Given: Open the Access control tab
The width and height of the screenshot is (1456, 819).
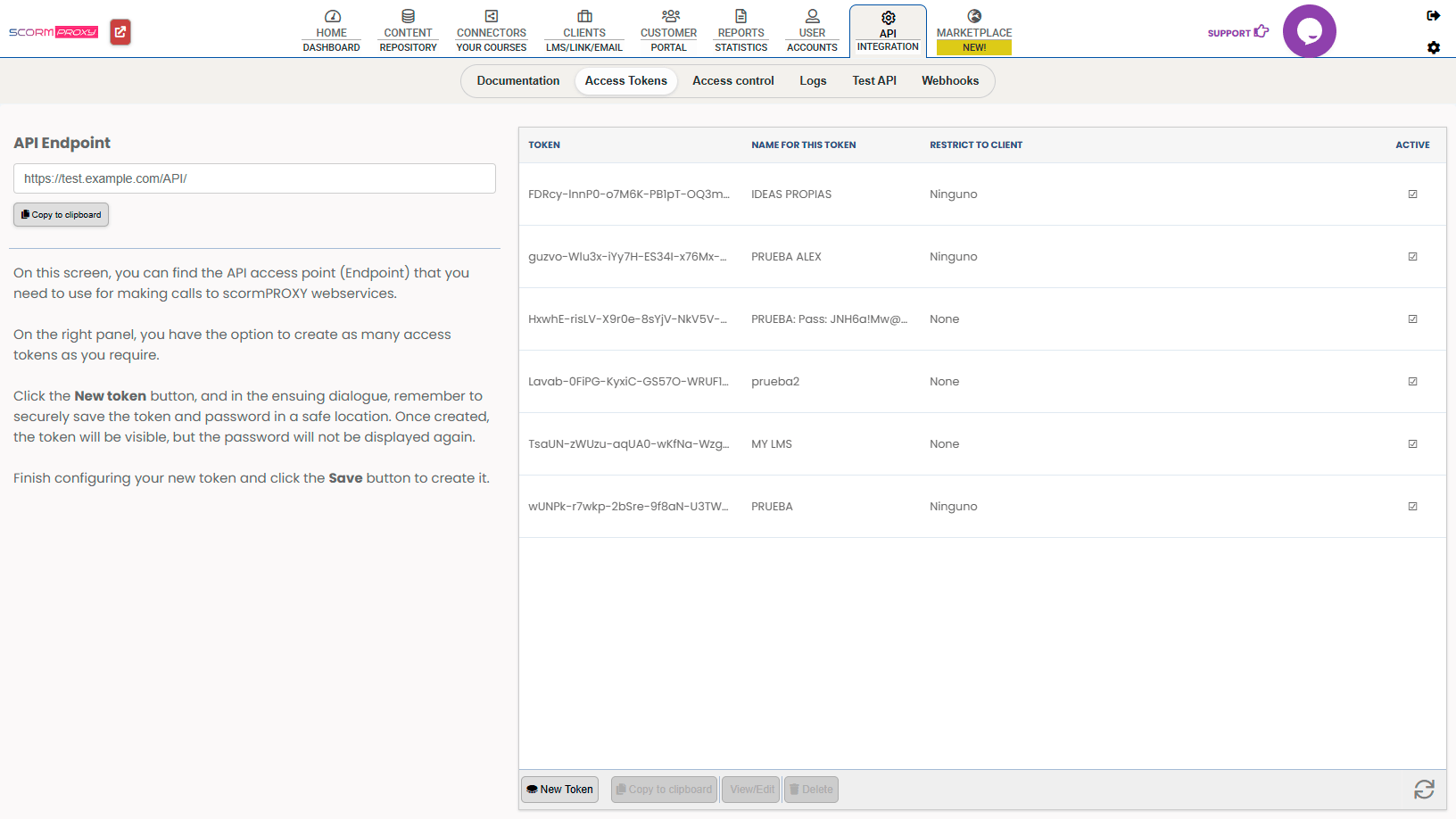Looking at the screenshot, I should coord(733,80).
